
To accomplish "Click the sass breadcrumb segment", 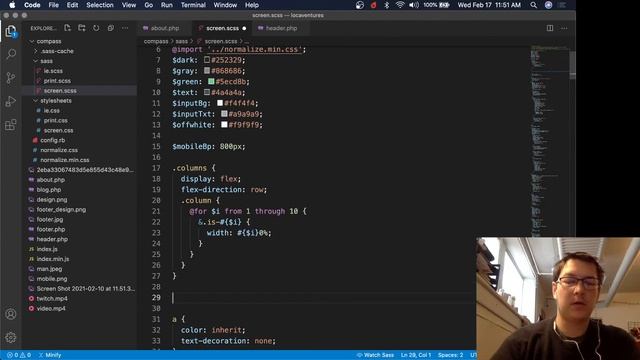I will coord(182,41).
